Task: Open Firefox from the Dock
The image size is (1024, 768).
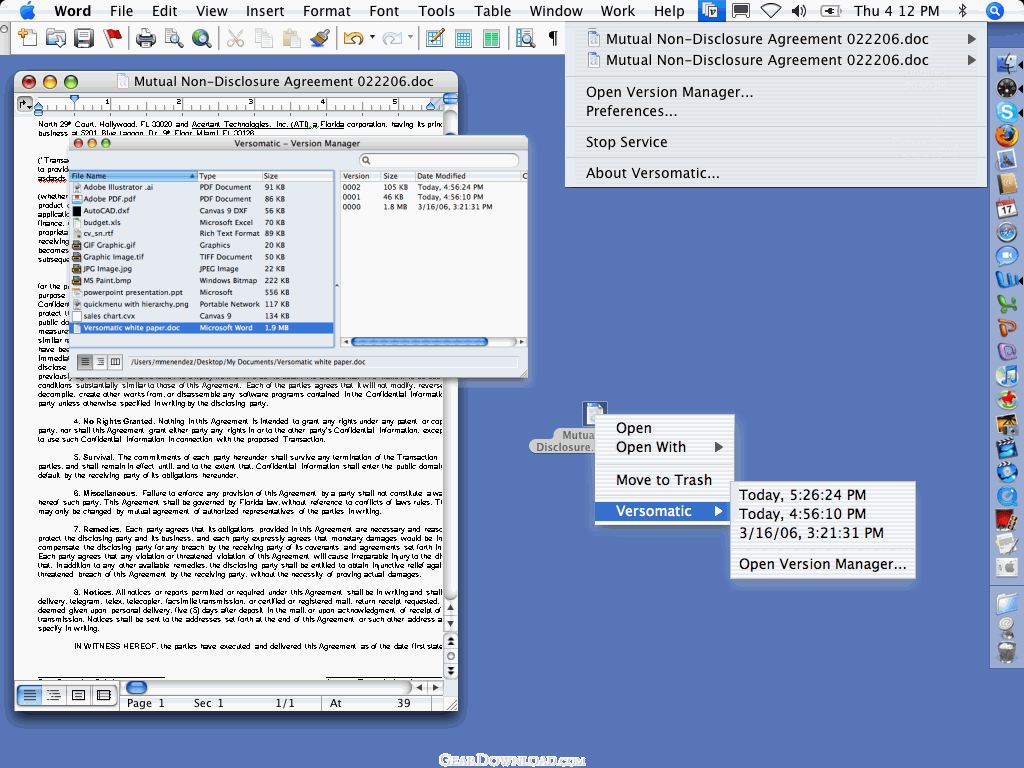Action: [x=1006, y=136]
